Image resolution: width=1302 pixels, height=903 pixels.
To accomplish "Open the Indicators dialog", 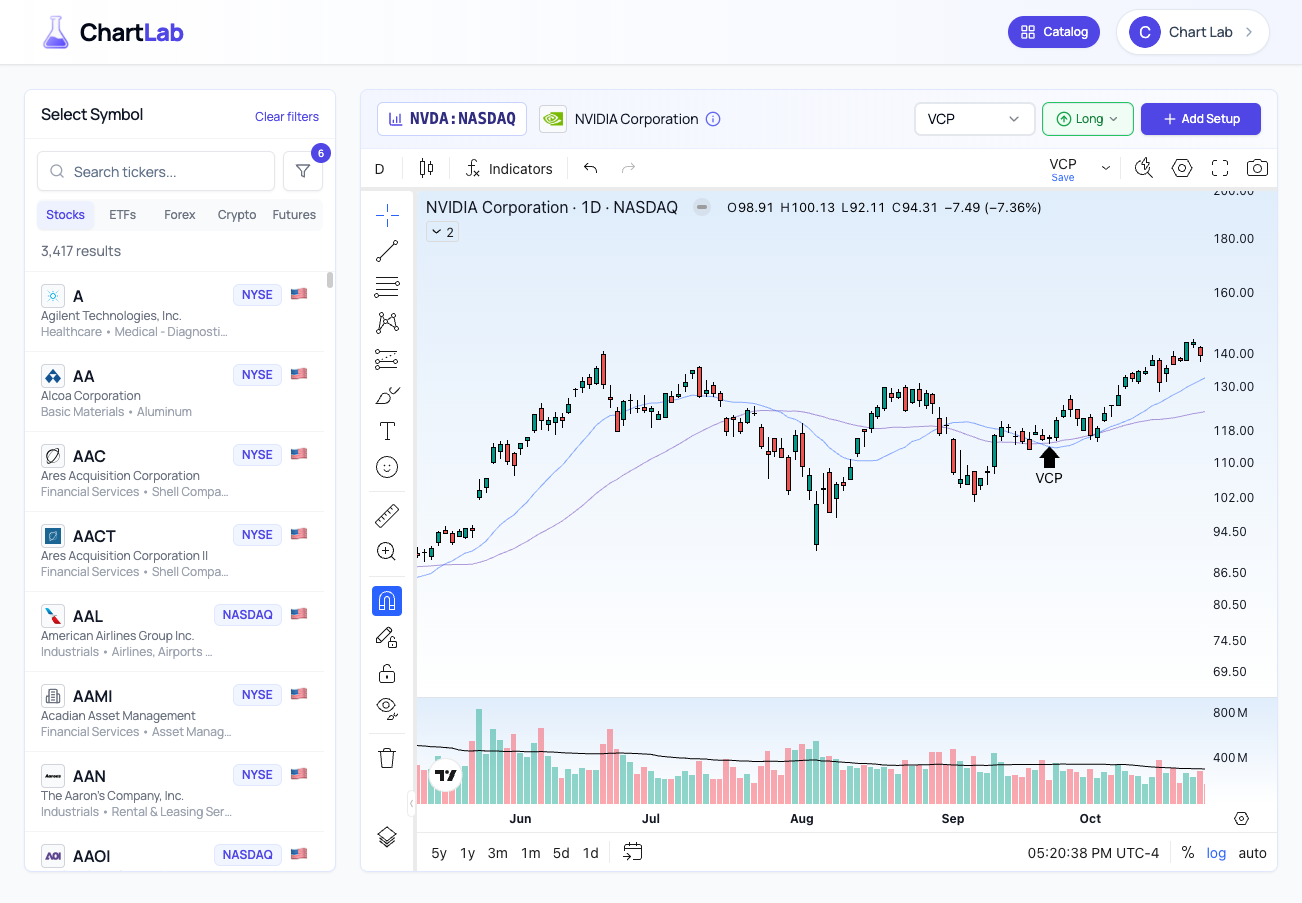I will click(509, 168).
